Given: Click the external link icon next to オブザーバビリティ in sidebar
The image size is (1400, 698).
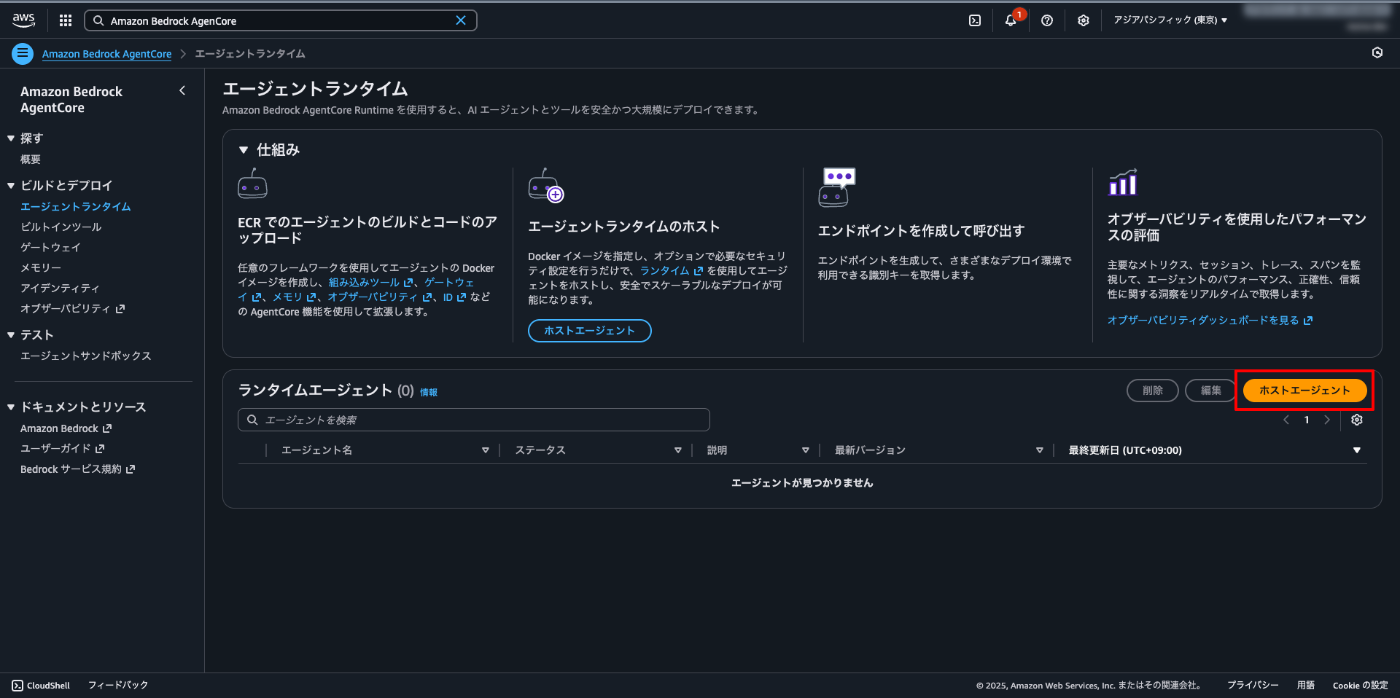Looking at the screenshot, I should (120, 309).
